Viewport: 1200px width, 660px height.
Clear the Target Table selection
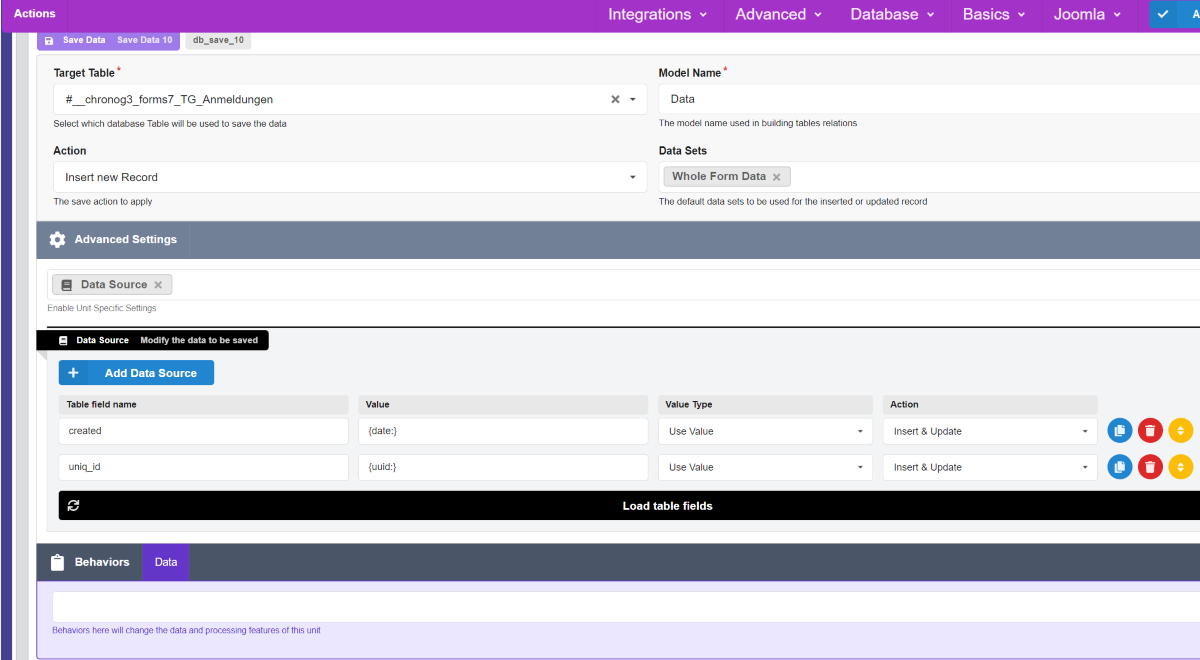click(615, 100)
